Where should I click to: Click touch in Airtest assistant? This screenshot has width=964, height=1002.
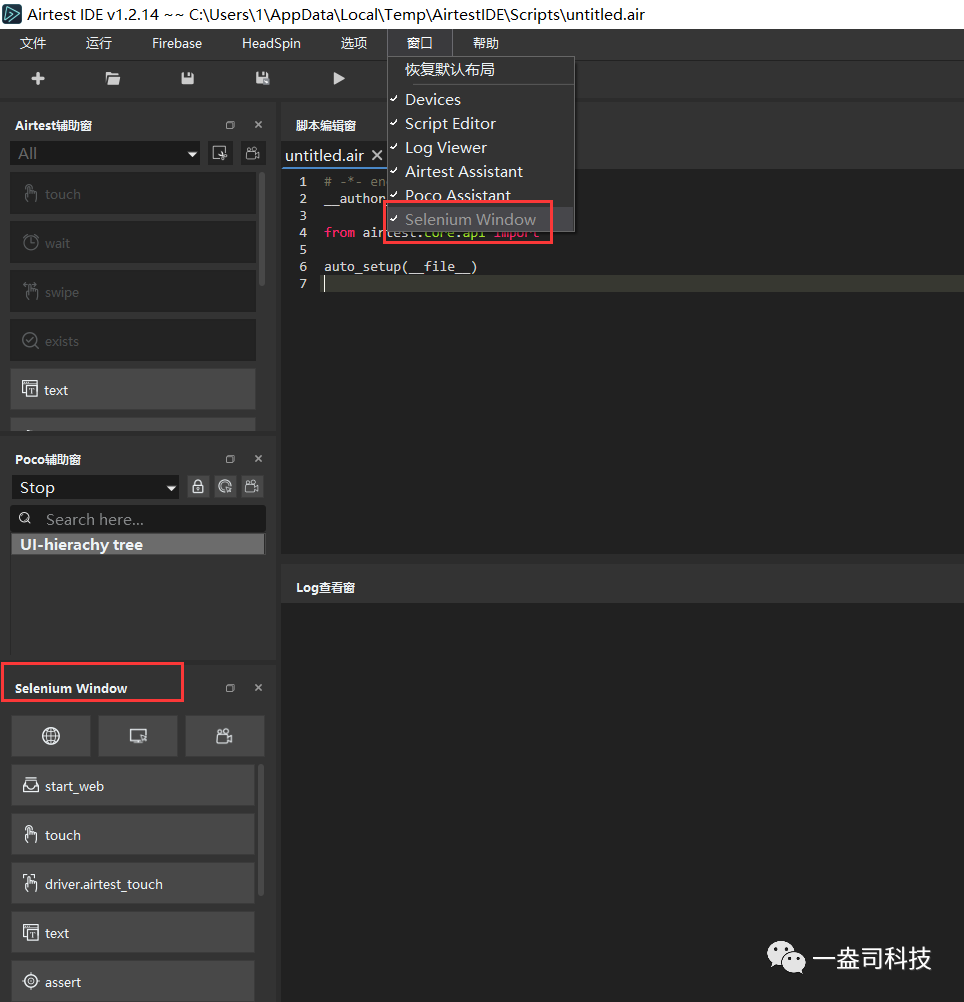tap(133, 194)
